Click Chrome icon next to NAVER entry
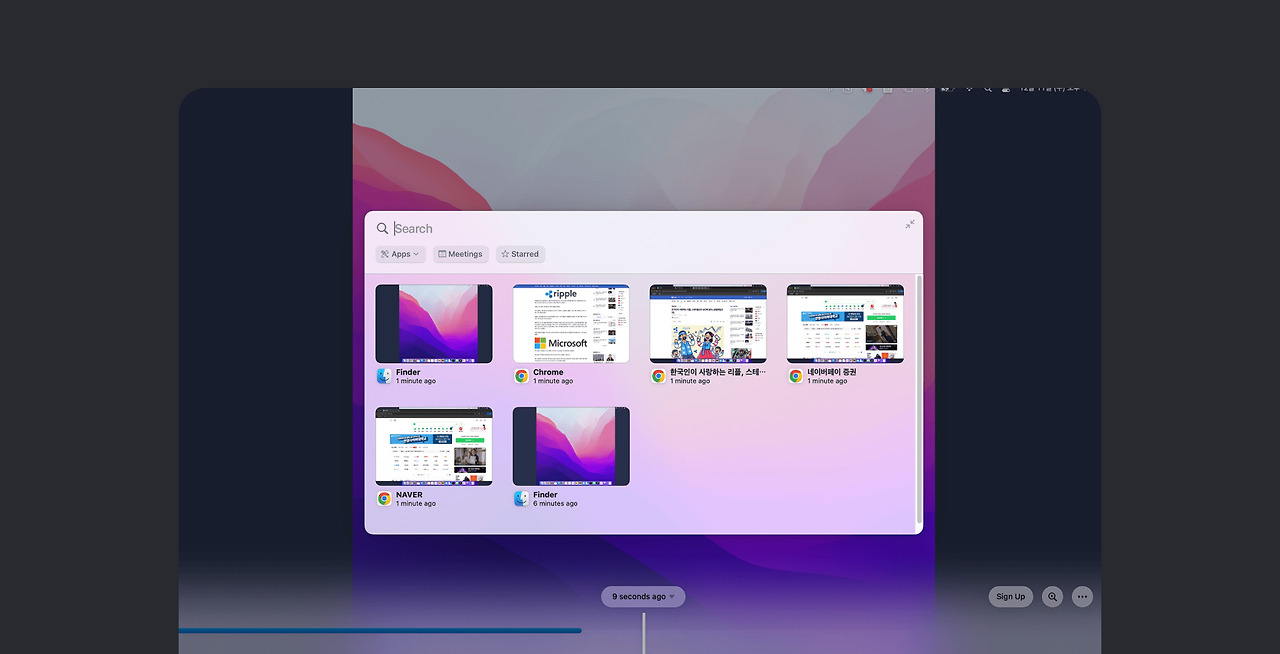This screenshot has height=654, width=1280. pyautogui.click(x=384, y=499)
